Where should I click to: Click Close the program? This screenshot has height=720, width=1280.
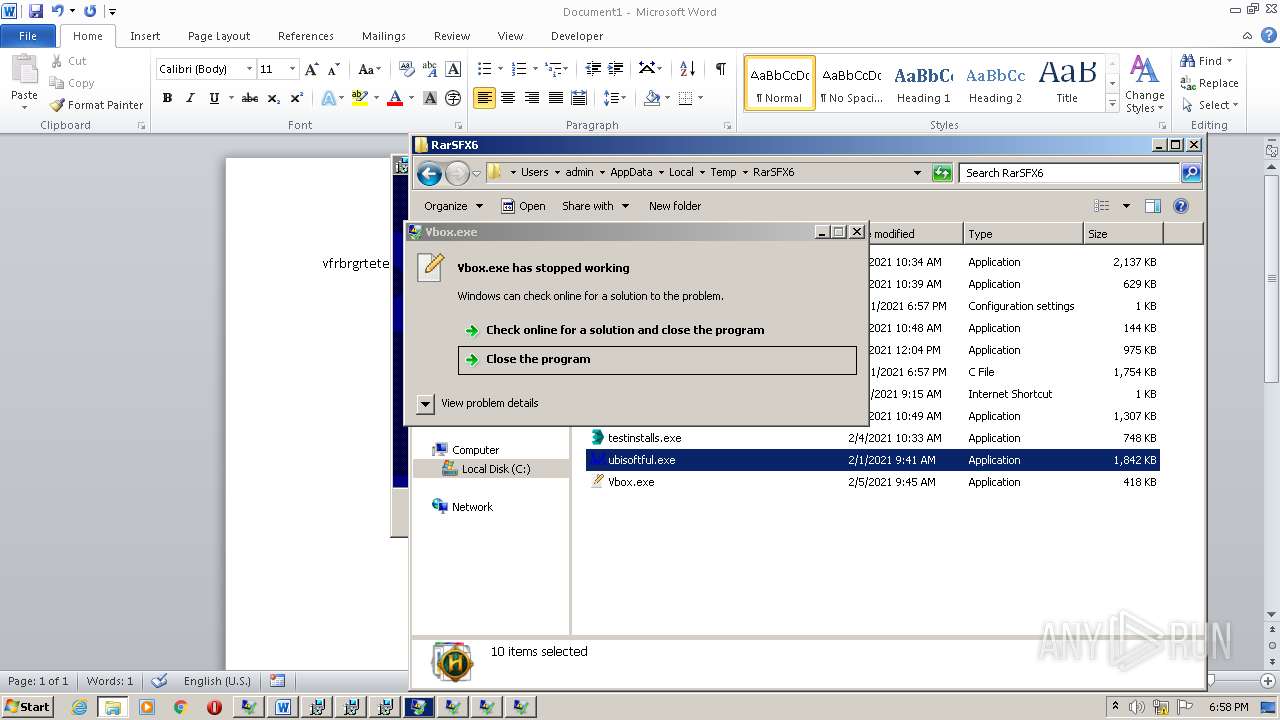click(657, 360)
